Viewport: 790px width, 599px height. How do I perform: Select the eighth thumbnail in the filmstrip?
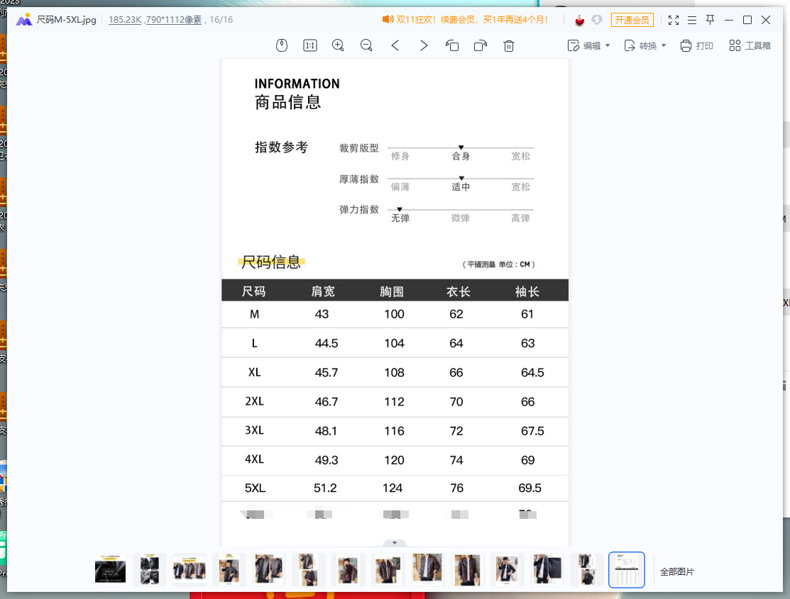[387, 570]
